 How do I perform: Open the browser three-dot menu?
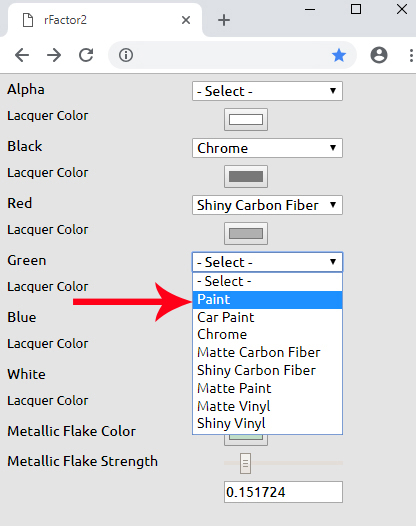[x=411, y=55]
